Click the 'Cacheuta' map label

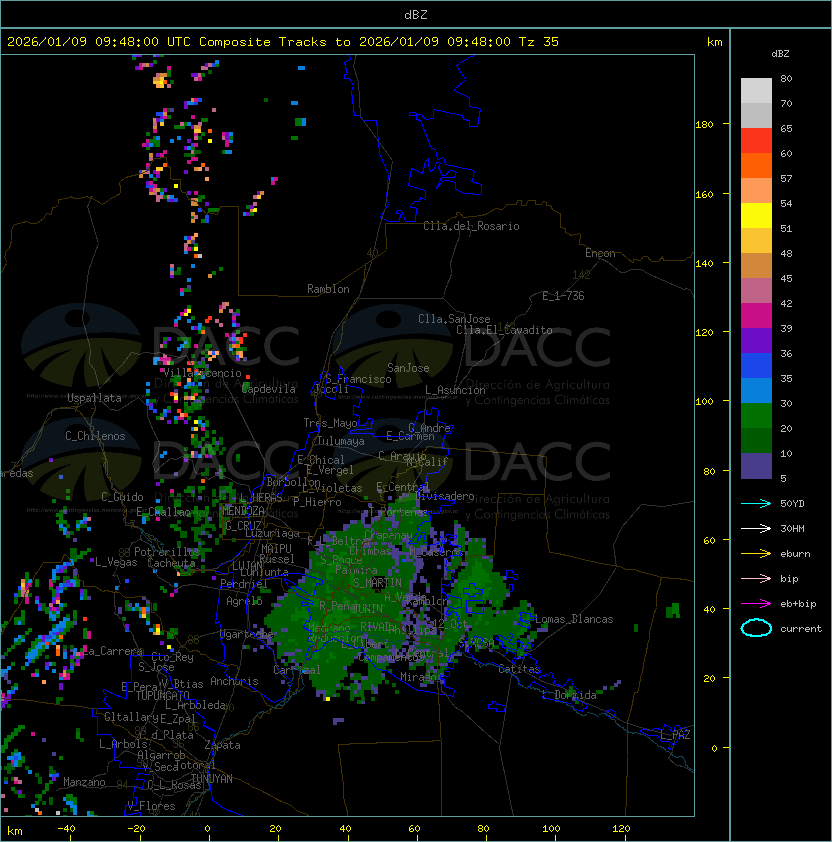point(171,563)
